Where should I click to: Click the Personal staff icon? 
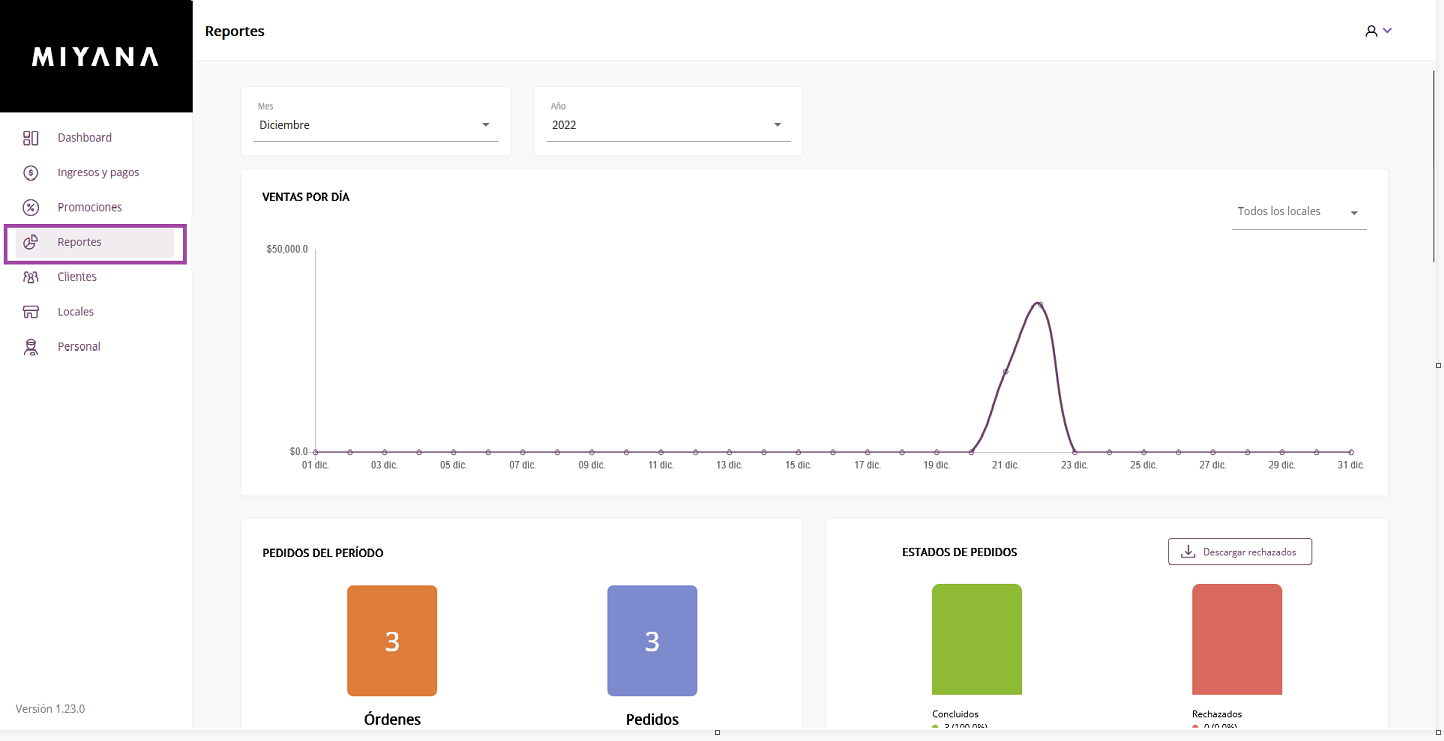click(x=31, y=347)
